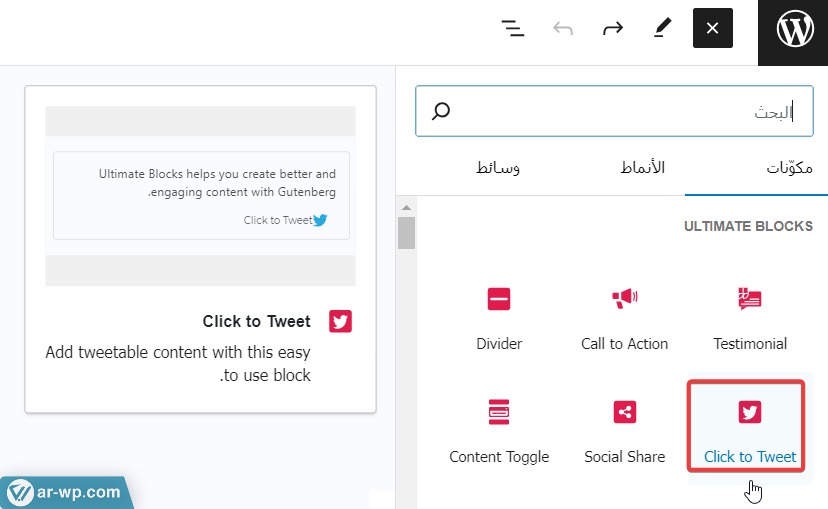Viewport: 828px width, 509px height.
Task: Switch to the مكوّنات blocks tab
Action: tap(789, 168)
